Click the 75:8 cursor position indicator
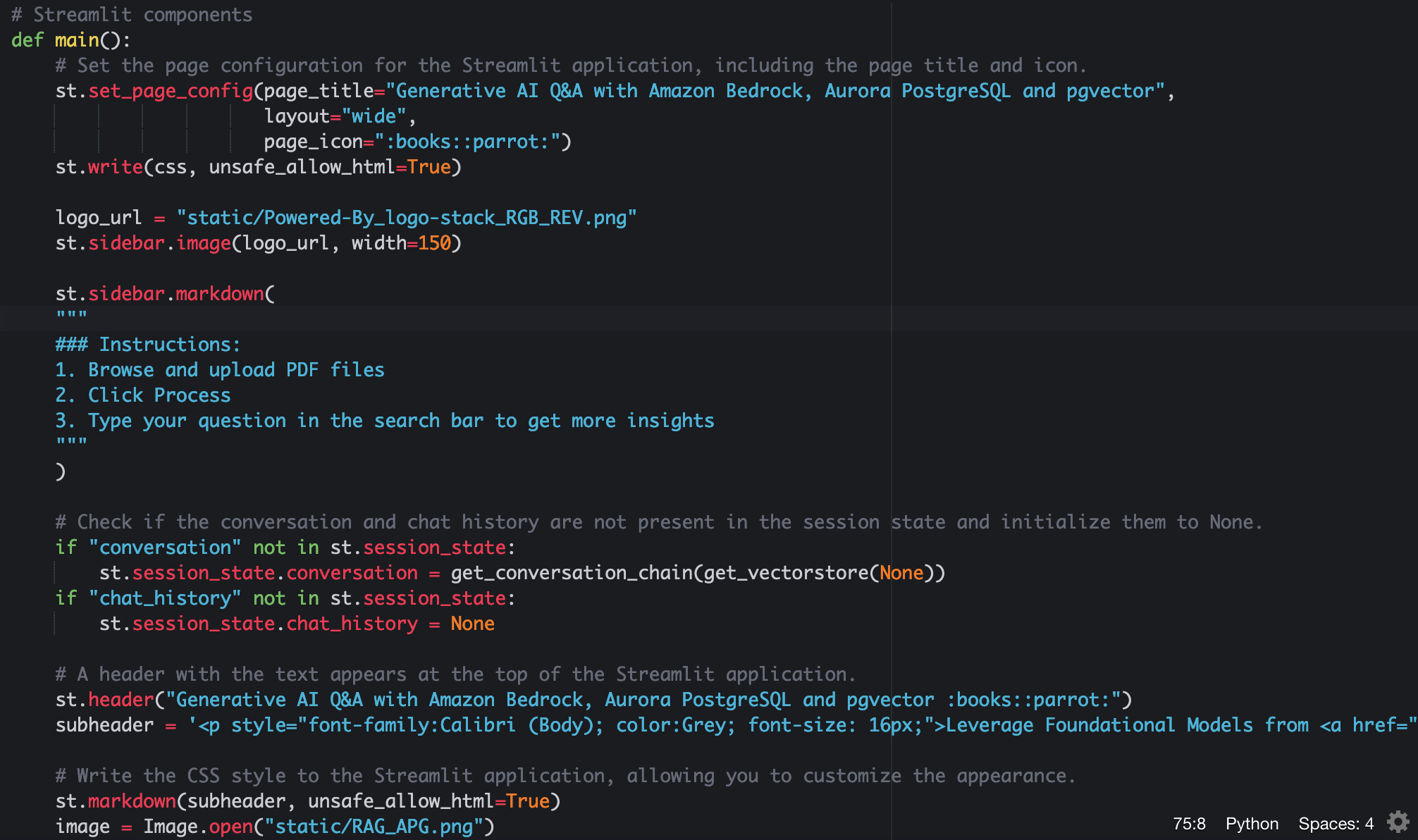Screen dimensions: 1418x840 coord(1189,824)
